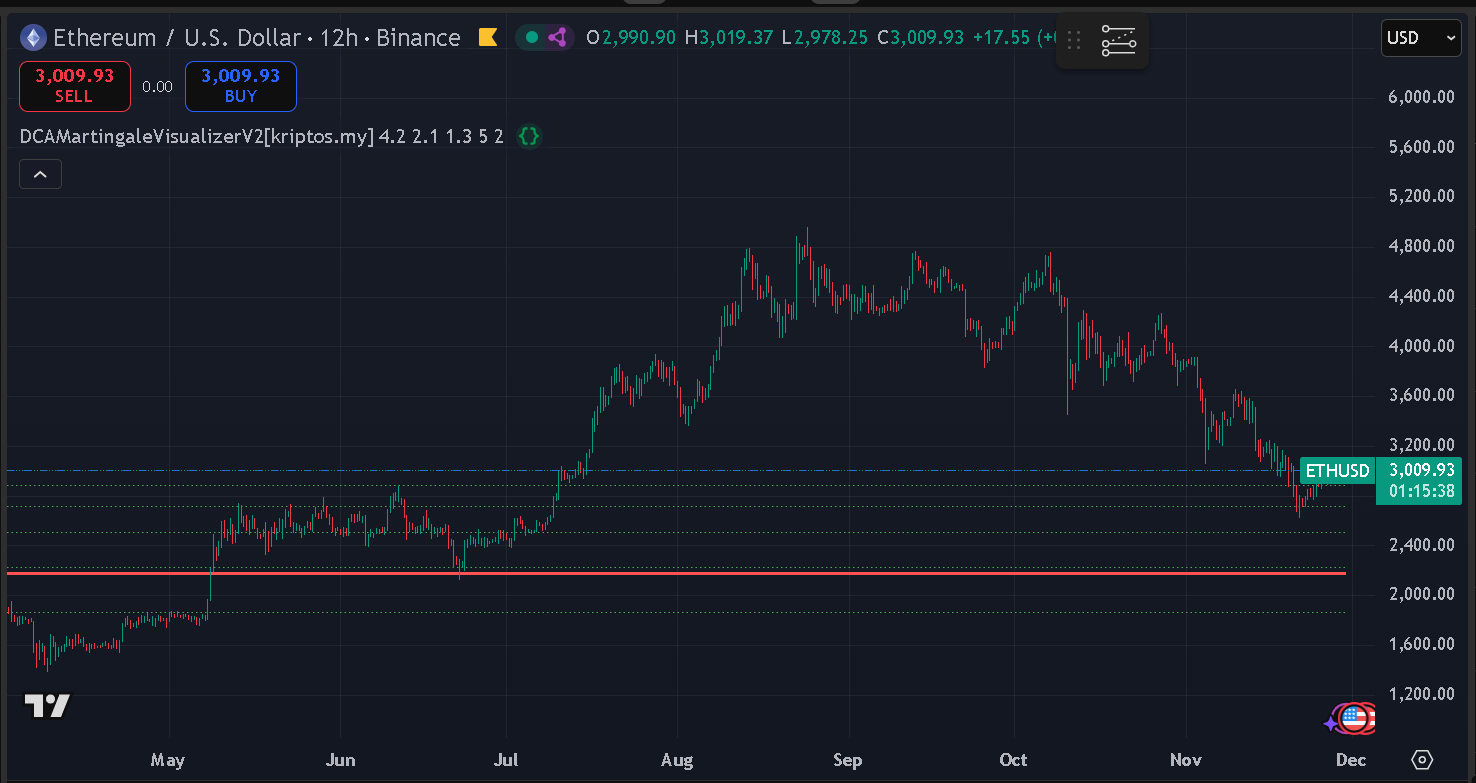
Task: Click the yellow flag marker icon
Action: click(488, 38)
